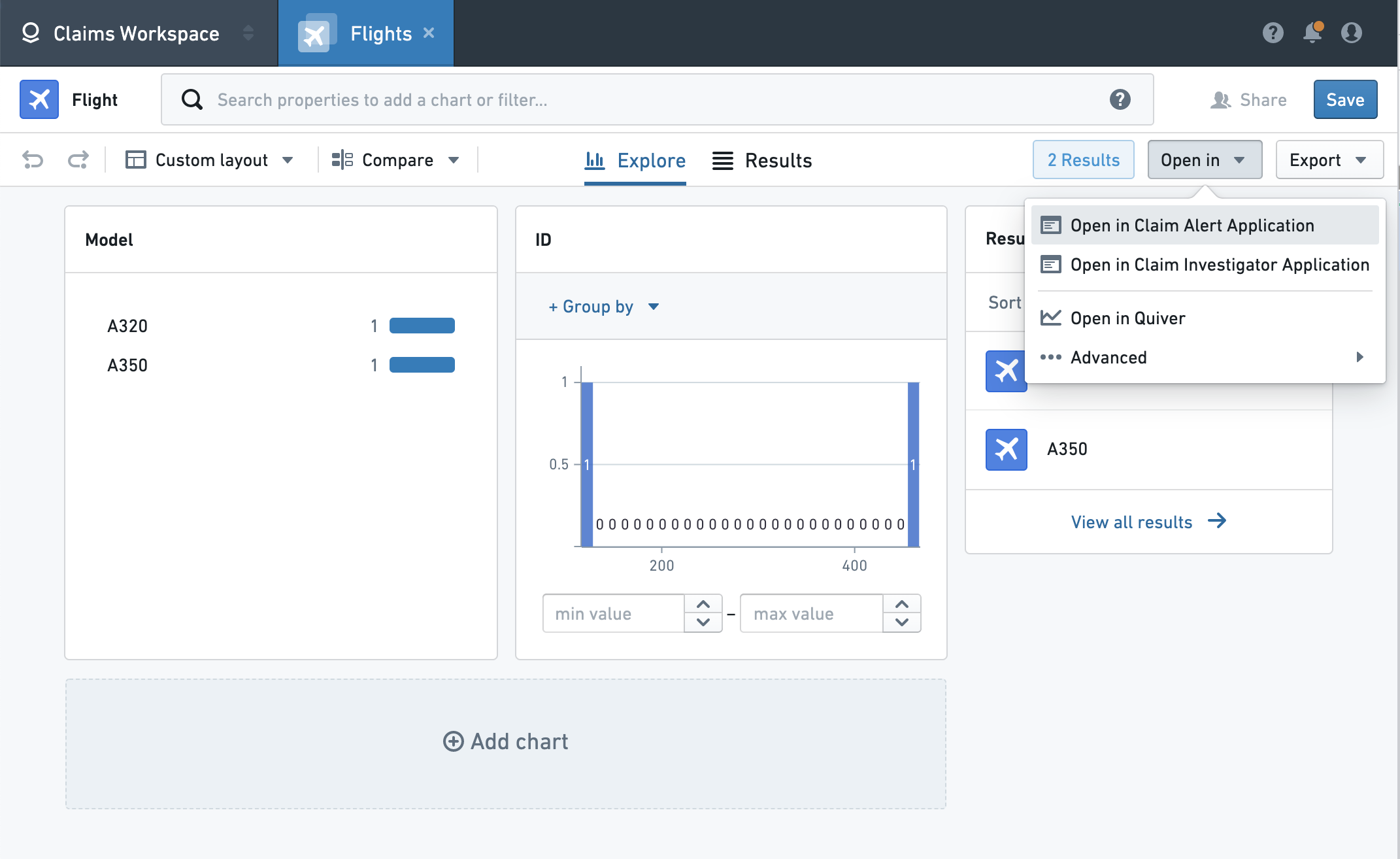Click the search bar help icon
Screen dimensions: 1400x859
pyautogui.click(x=1120, y=99)
